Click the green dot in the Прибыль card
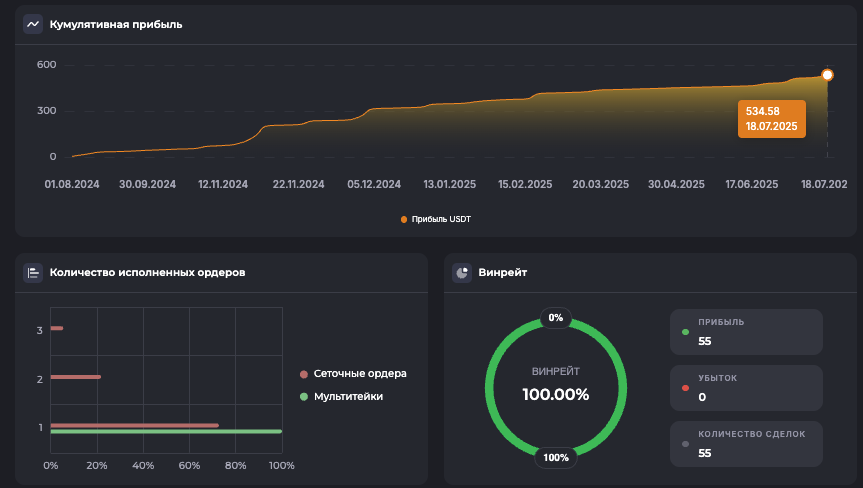This screenshot has height=488, width=863. (x=685, y=332)
